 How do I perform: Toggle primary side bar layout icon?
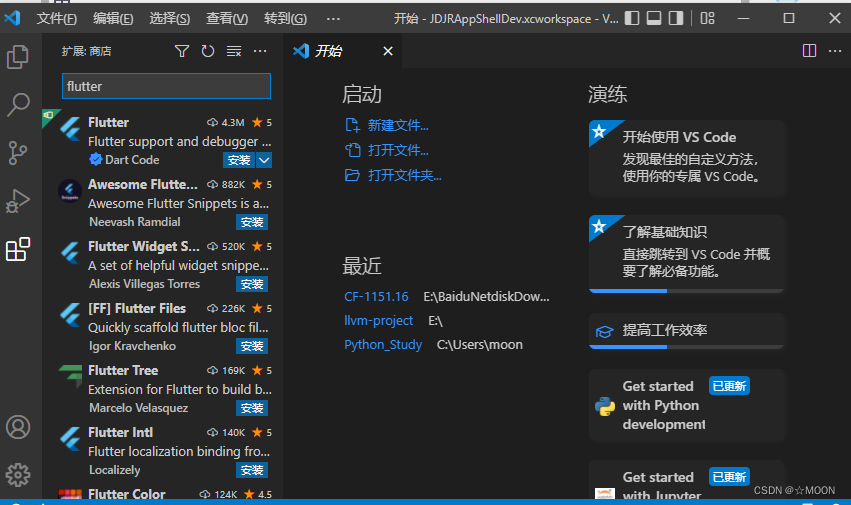click(632, 18)
